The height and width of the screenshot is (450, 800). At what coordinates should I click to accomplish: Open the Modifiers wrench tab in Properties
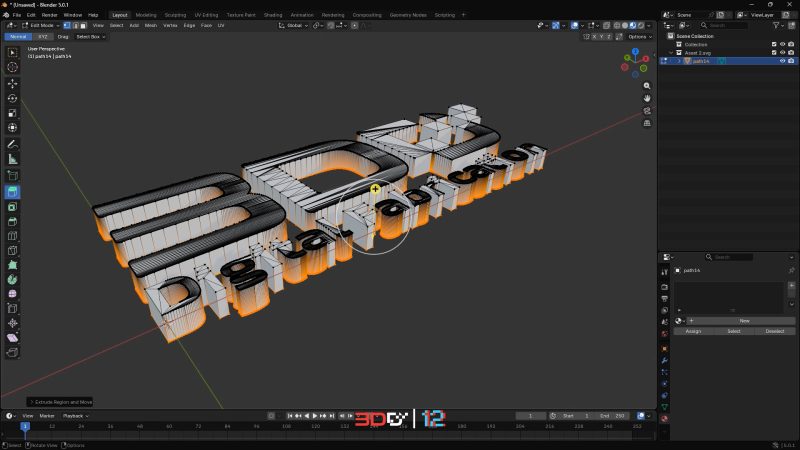(x=665, y=360)
